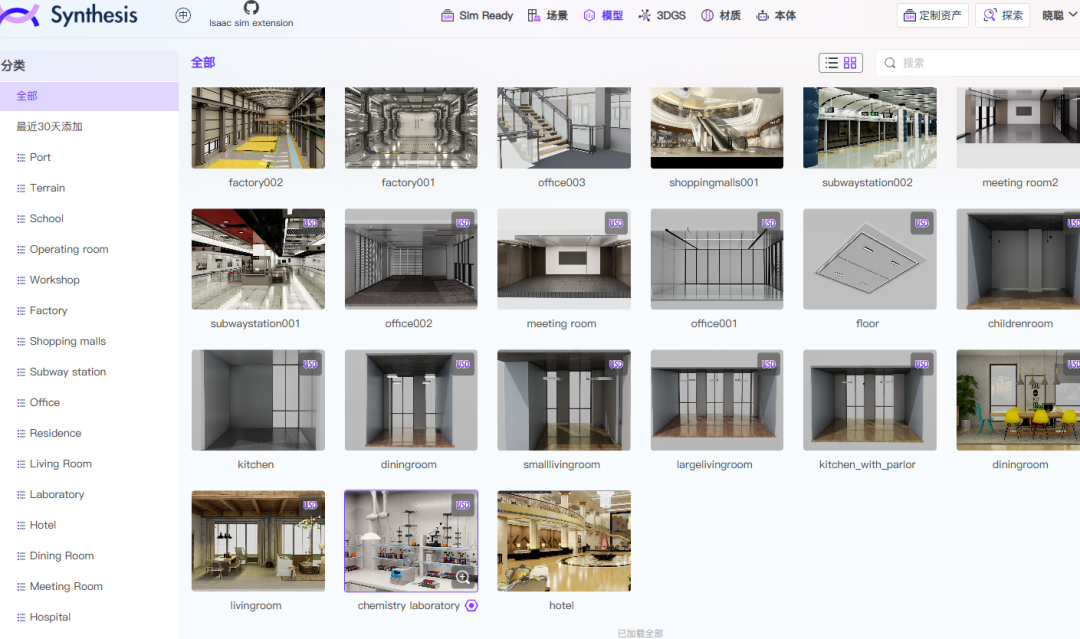Screen dimensions: 1080x639
Task: Click the USD badge on floor thumbnail
Action: tap(922, 223)
